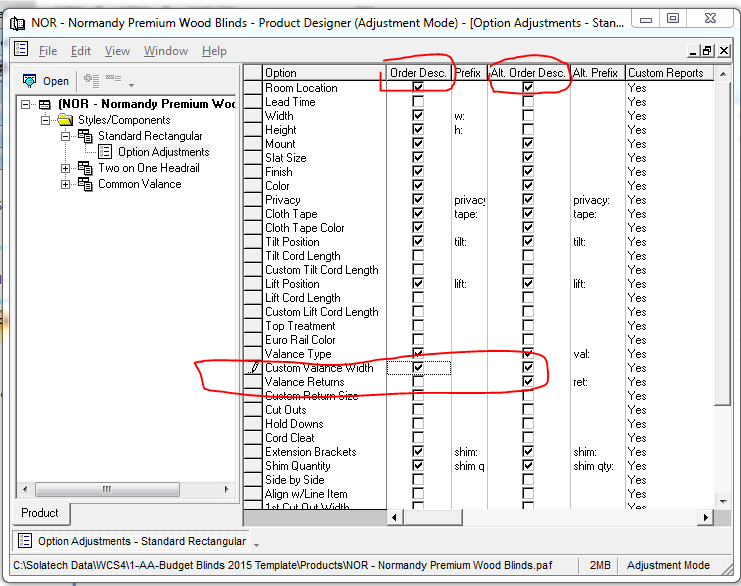
Task: Click the grayed properties list toolbar icon
Action: 92,80
